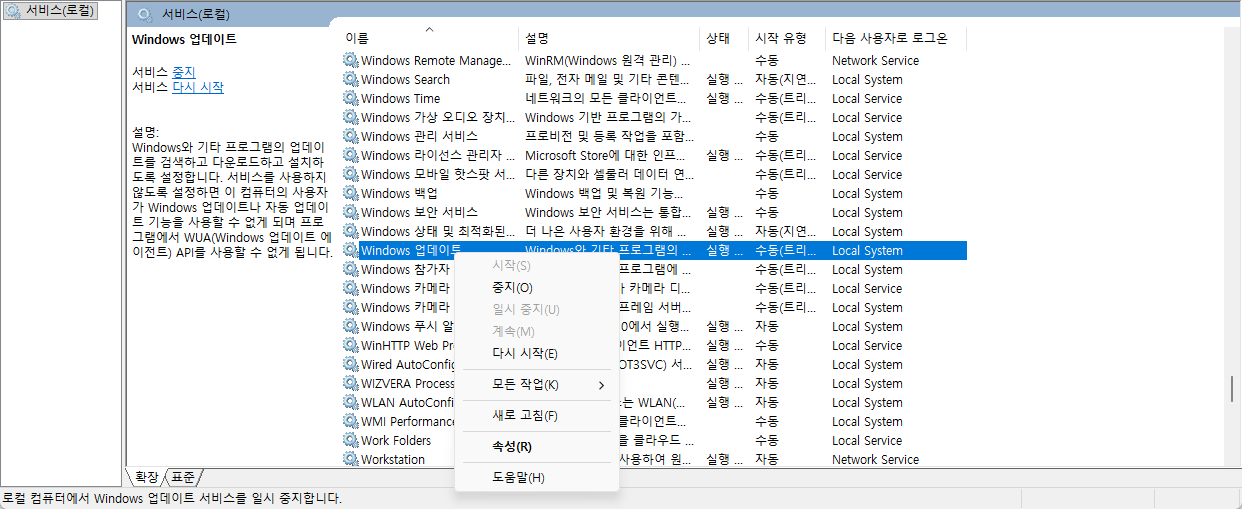Sort by the 시작 유형 column header

pos(787,38)
